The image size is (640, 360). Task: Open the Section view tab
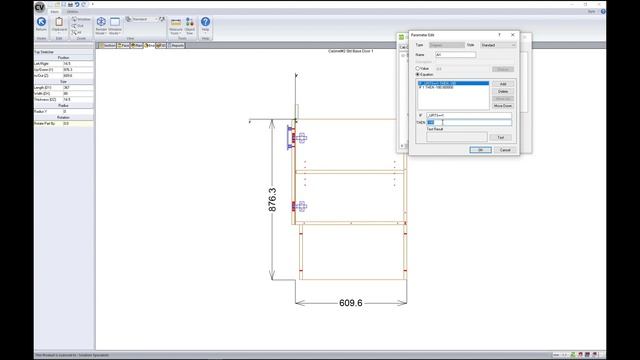click(107, 45)
